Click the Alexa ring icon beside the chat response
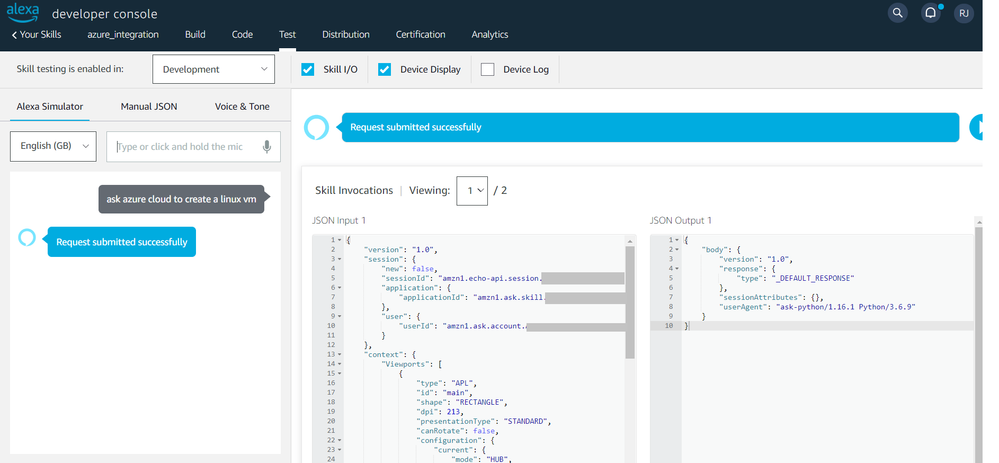 (x=27, y=238)
